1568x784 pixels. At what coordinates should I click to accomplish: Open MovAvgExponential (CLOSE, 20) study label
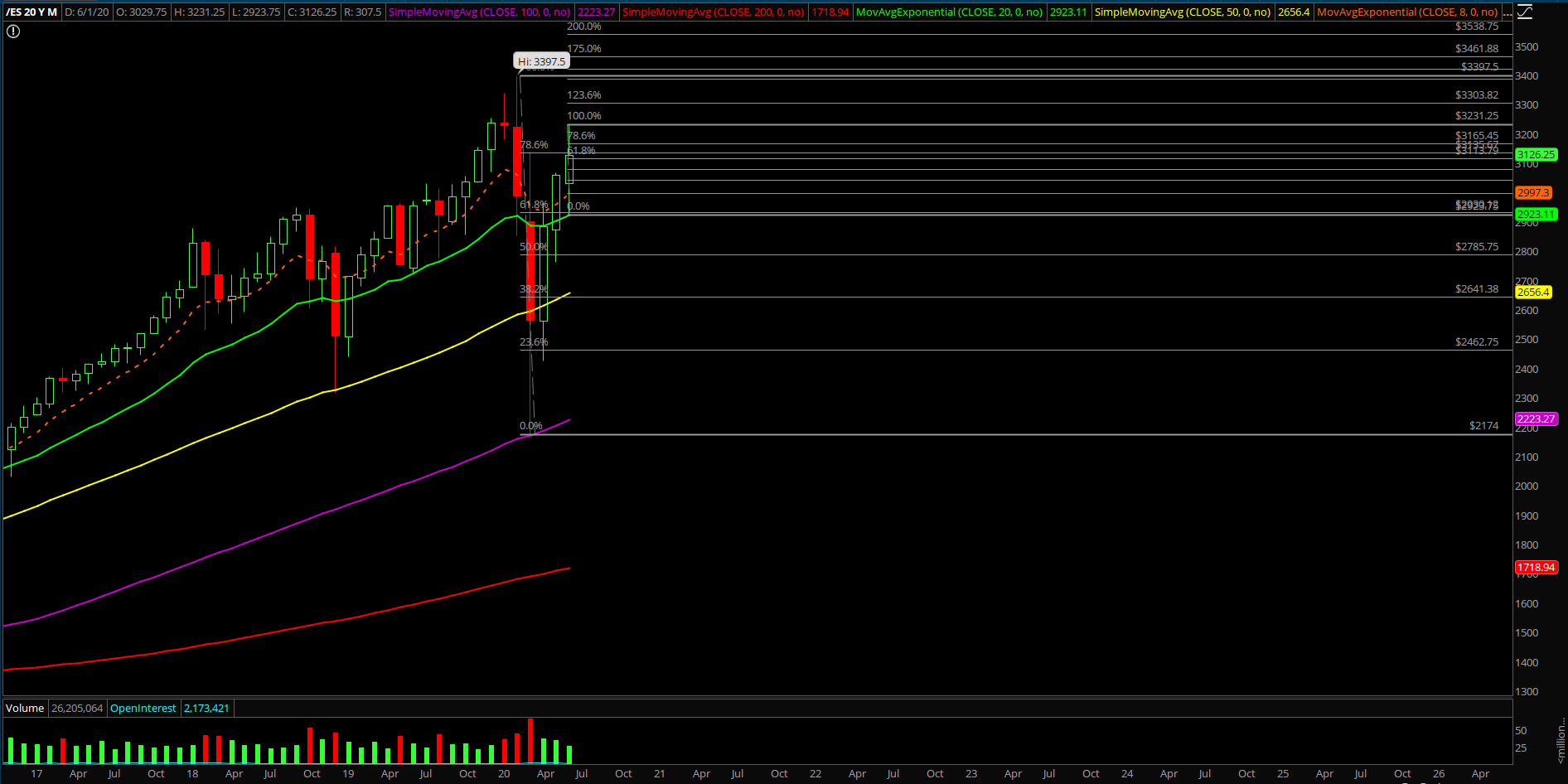click(x=950, y=12)
